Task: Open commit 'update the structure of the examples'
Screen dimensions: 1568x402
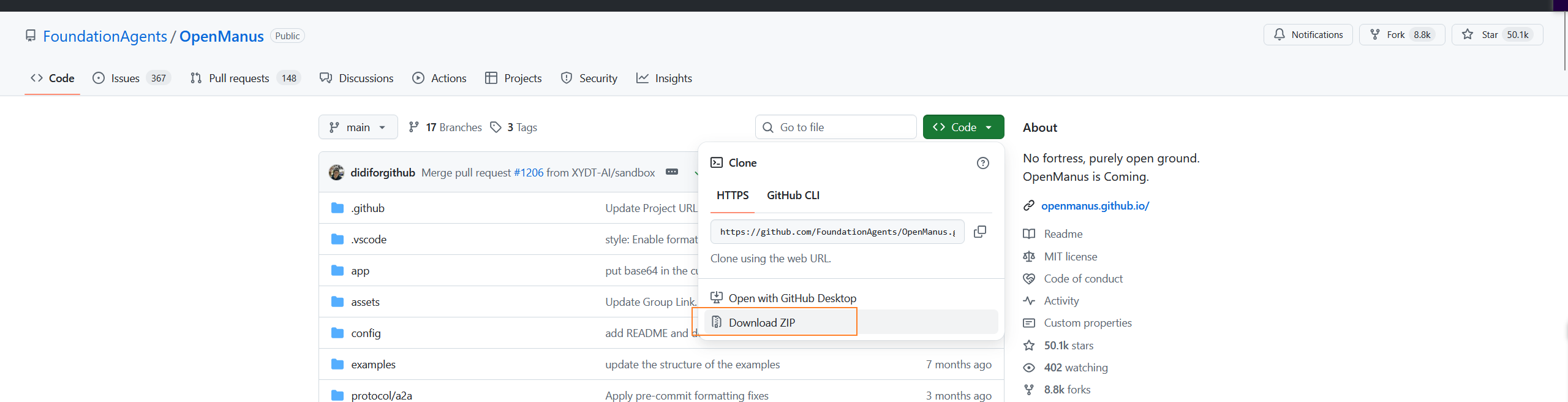Action: tap(693, 365)
